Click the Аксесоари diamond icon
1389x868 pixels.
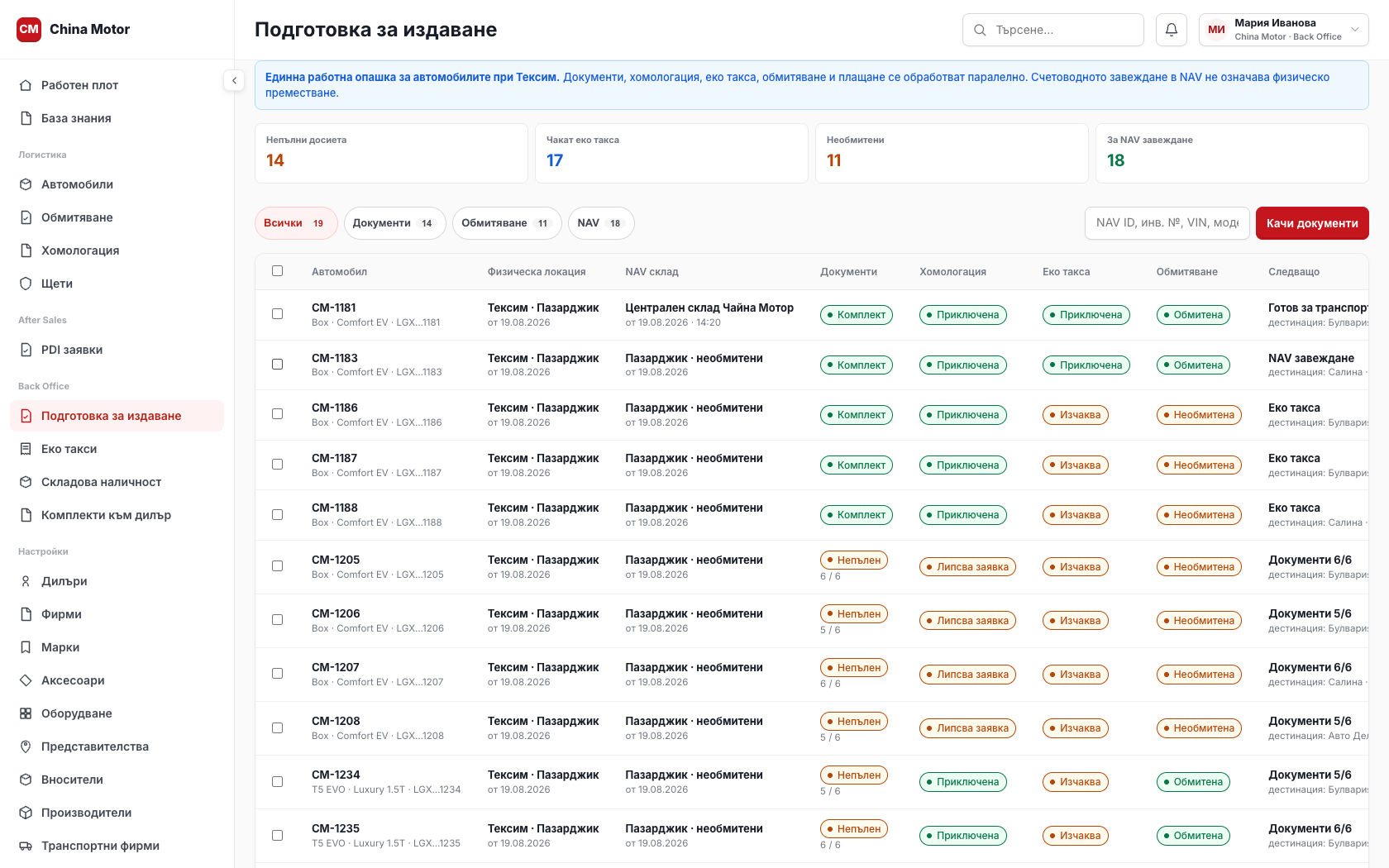click(26, 680)
